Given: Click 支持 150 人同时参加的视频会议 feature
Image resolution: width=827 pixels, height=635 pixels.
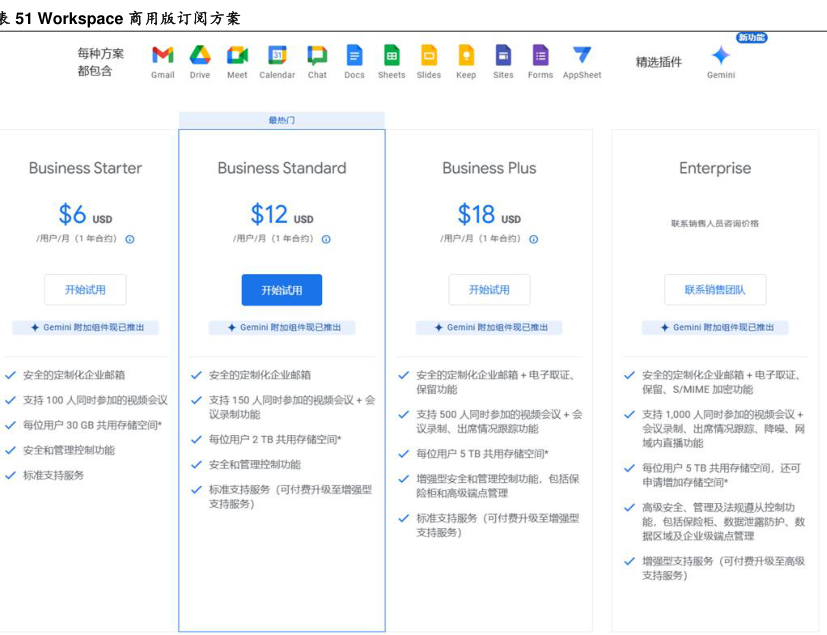Looking at the screenshot, I should click(x=292, y=407).
